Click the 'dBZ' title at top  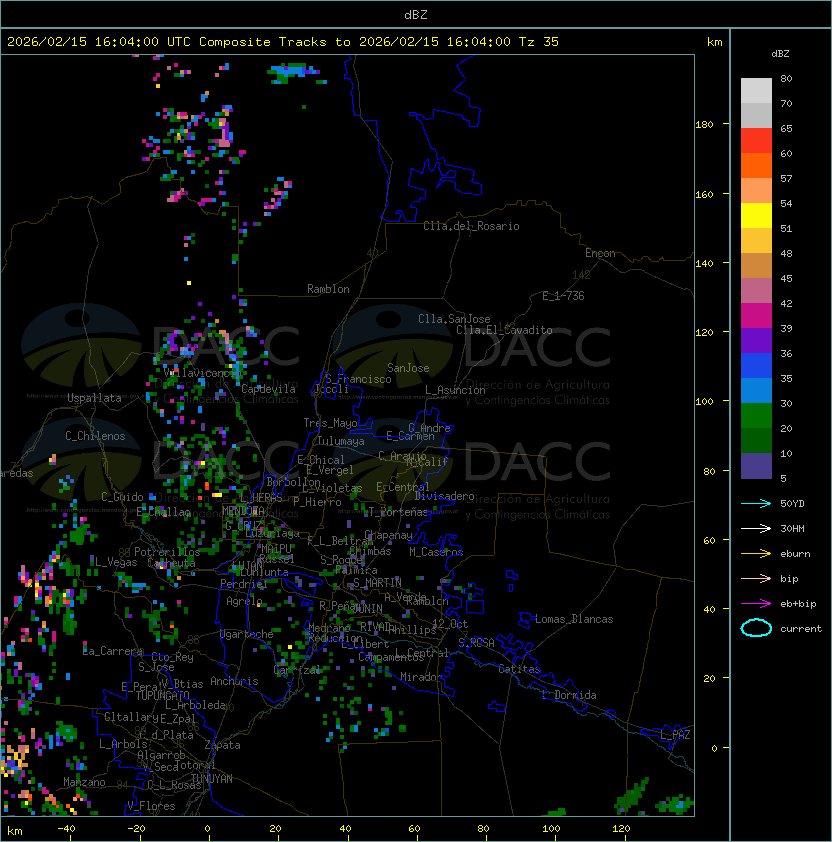(x=416, y=15)
